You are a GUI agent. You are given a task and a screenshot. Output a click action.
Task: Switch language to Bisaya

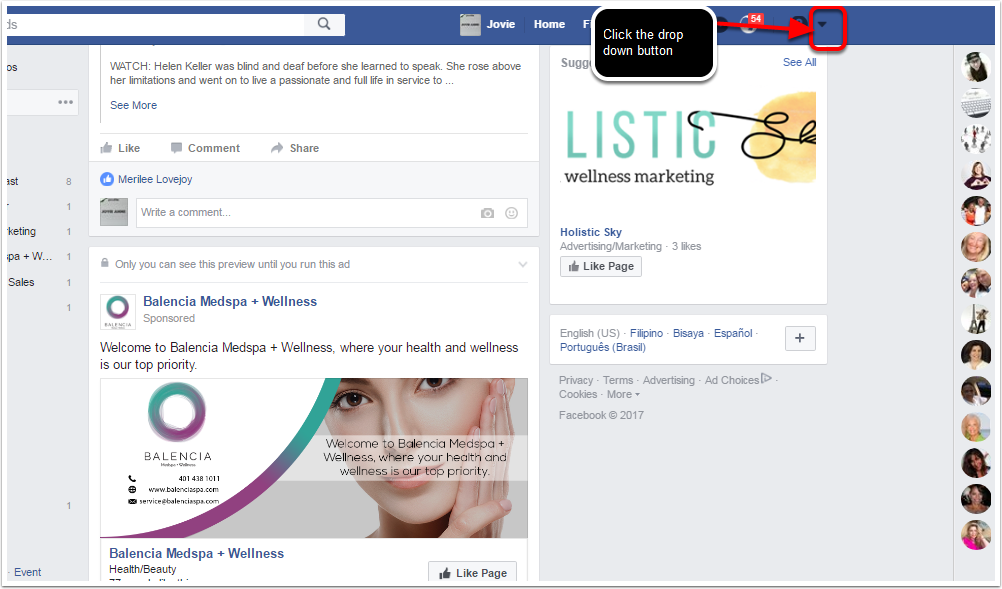pos(688,333)
